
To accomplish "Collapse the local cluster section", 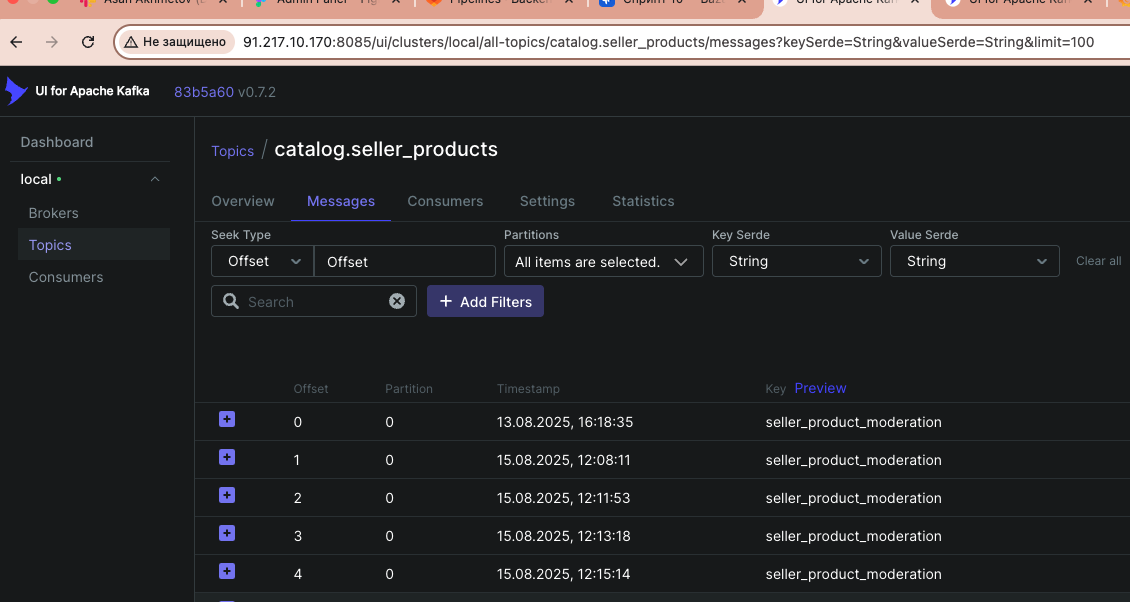I will point(155,179).
